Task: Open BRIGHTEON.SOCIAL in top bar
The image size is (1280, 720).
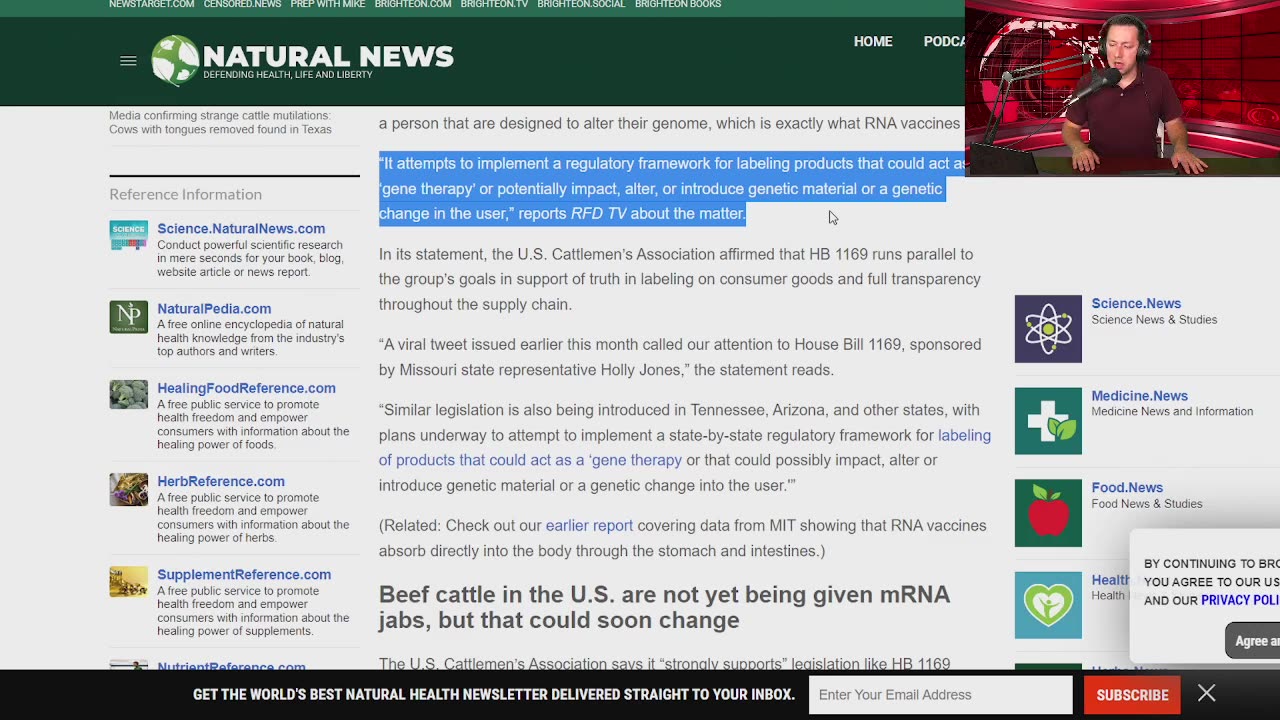Action: (x=581, y=4)
